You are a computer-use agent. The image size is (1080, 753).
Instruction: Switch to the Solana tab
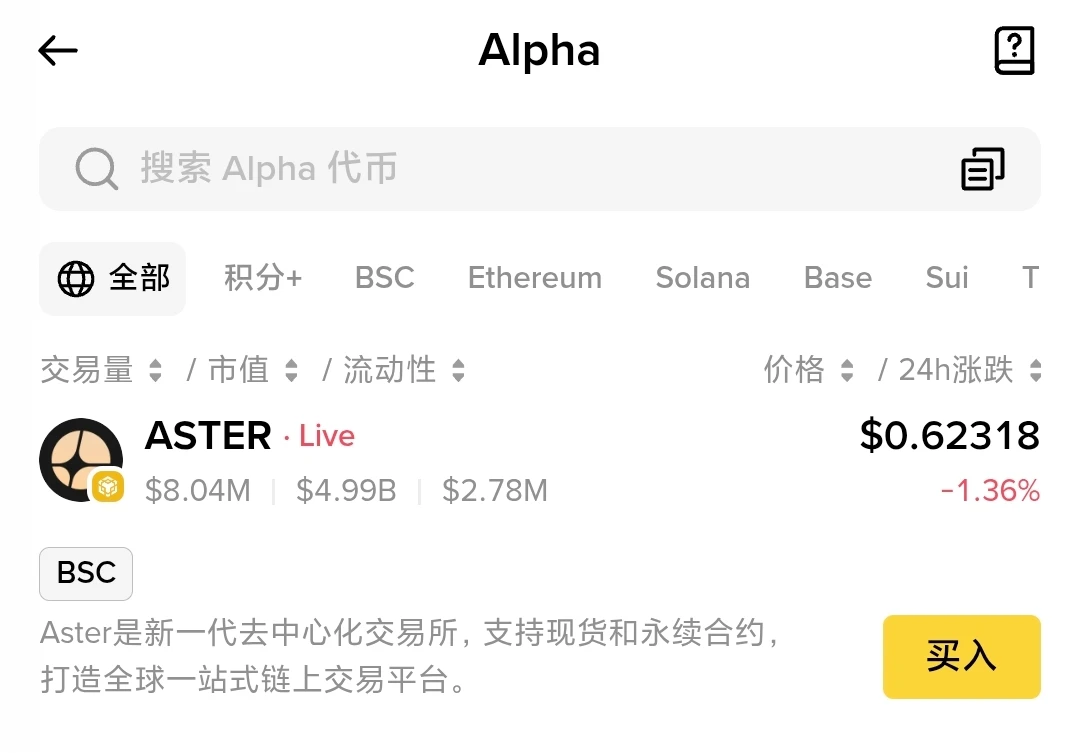(703, 279)
